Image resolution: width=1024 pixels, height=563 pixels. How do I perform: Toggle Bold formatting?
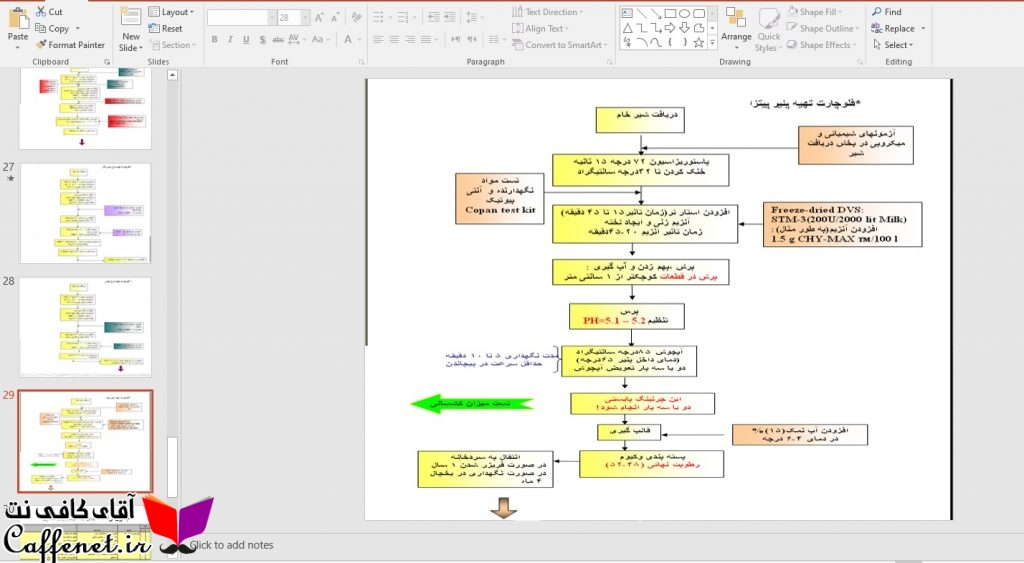click(214, 40)
